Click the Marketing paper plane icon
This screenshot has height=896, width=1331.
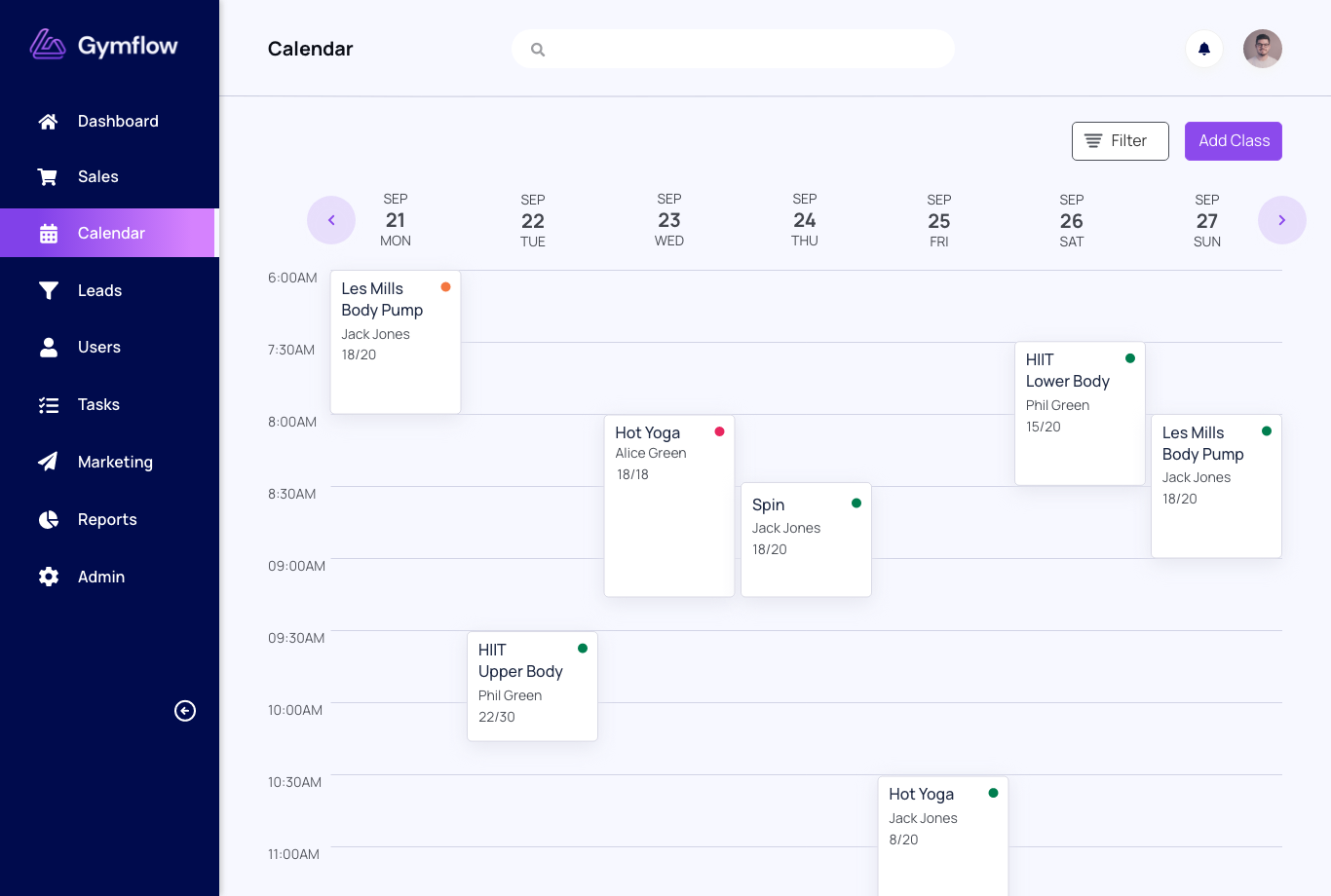(x=48, y=462)
